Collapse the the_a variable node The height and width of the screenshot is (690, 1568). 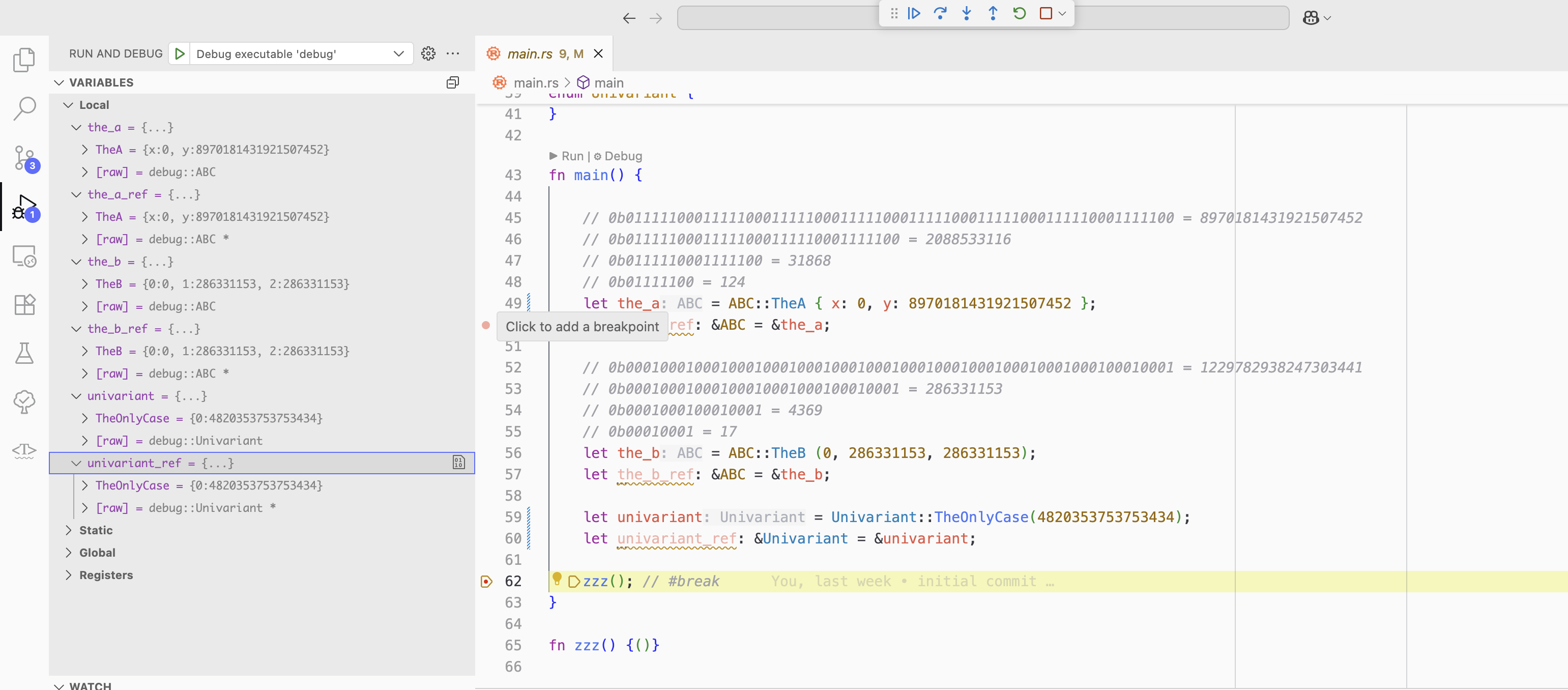pos(76,127)
